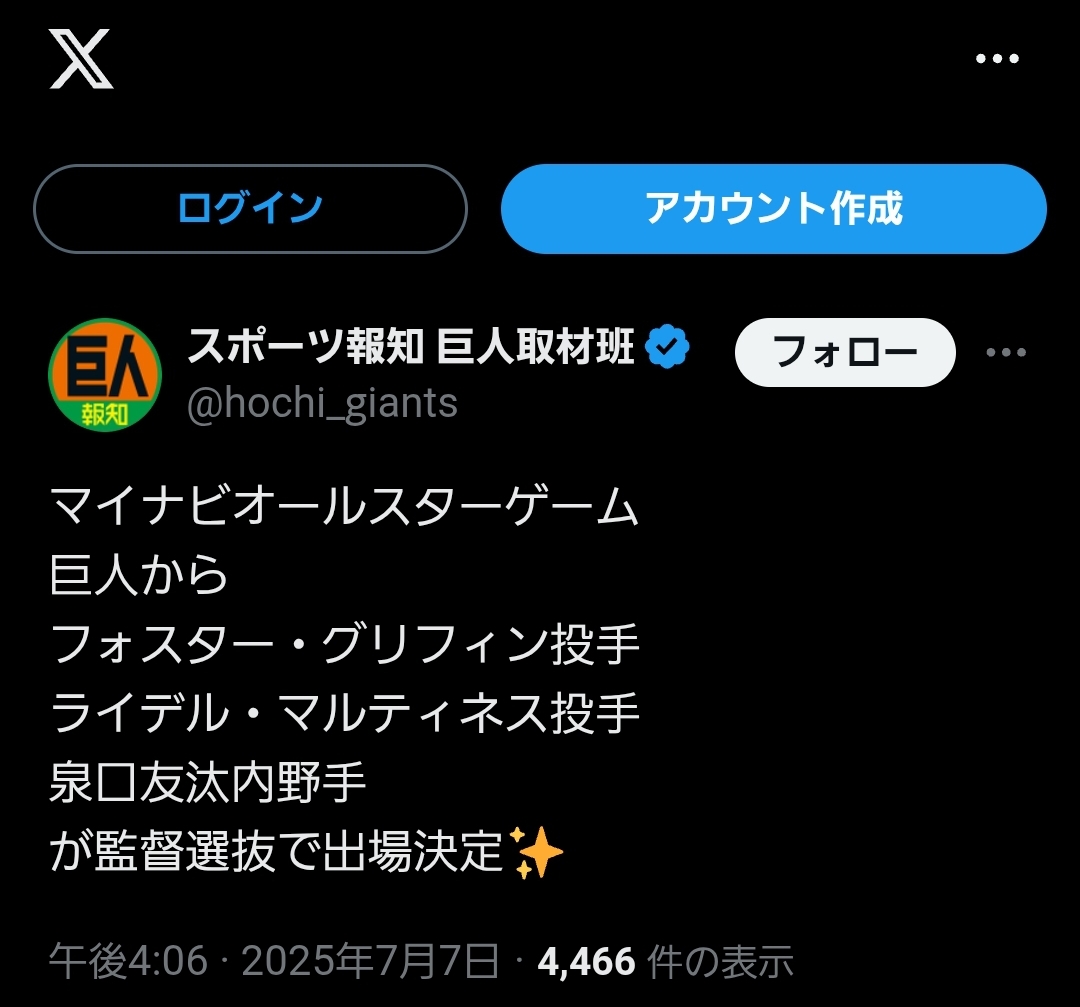Click the マイナビオールスターゲーム text line

(344, 506)
